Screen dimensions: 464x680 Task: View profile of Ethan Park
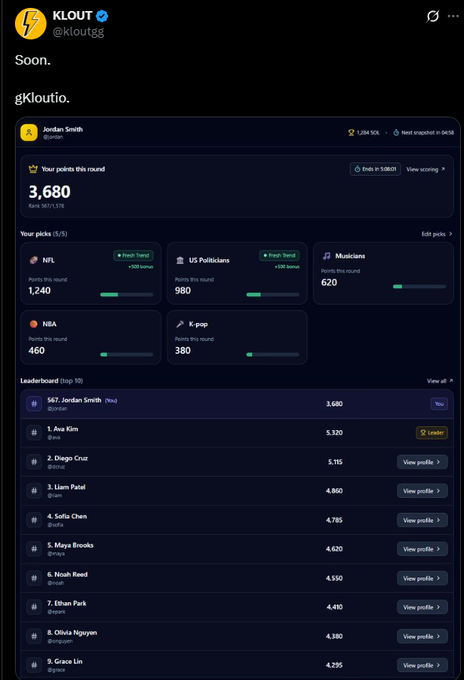point(422,607)
